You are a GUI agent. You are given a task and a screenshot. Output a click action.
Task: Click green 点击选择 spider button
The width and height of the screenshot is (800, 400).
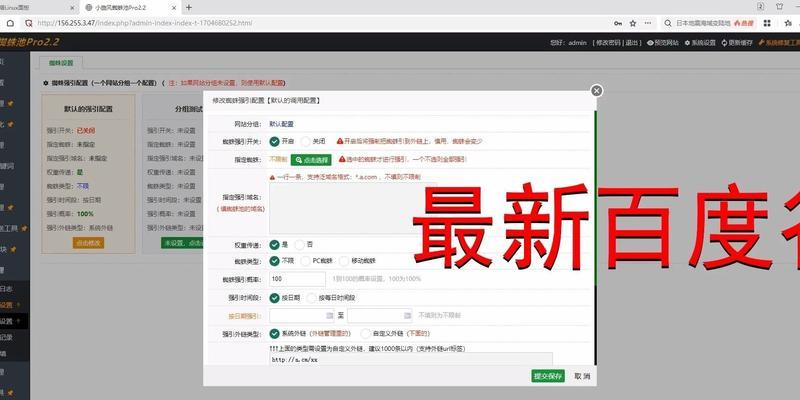pos(311,160)
